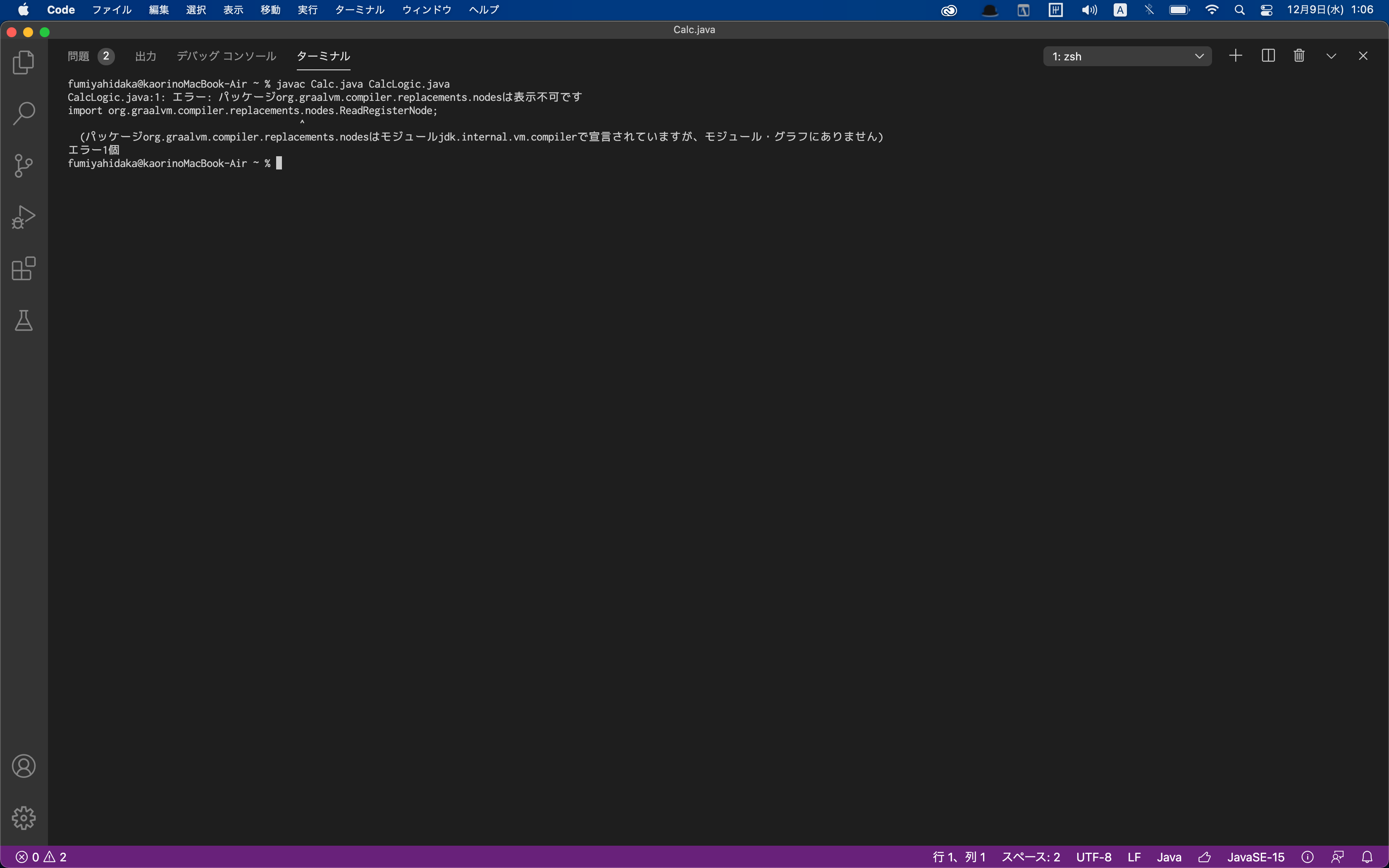Open the ターミナル menu in menu bar
Image resolution: width=1389 pixels, height=868 pixels.
pos(360,10)
